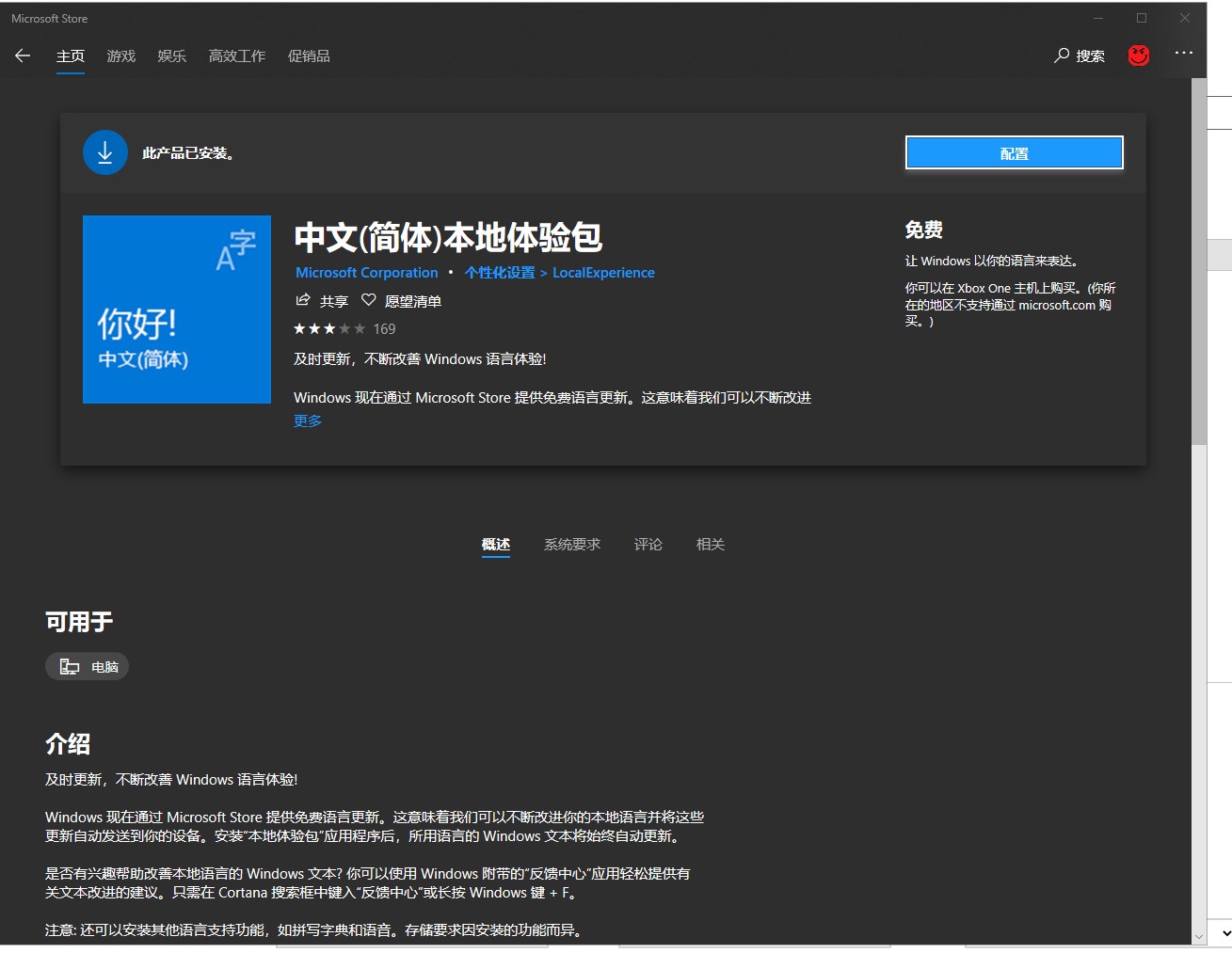Image resolution: width=1232 pixels, height=953 pixels.
Task: Click the scrollbar down arrow
Action: coord(1199,936)
